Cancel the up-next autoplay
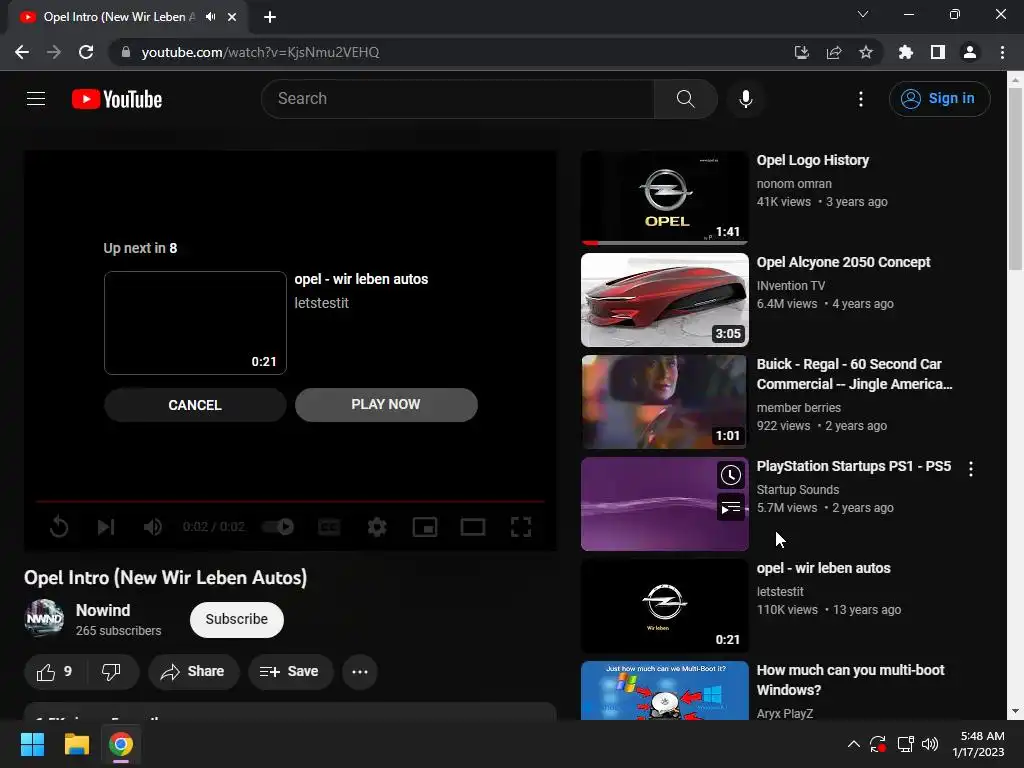This screenshot has width=1024, height=768. point(195,405)
